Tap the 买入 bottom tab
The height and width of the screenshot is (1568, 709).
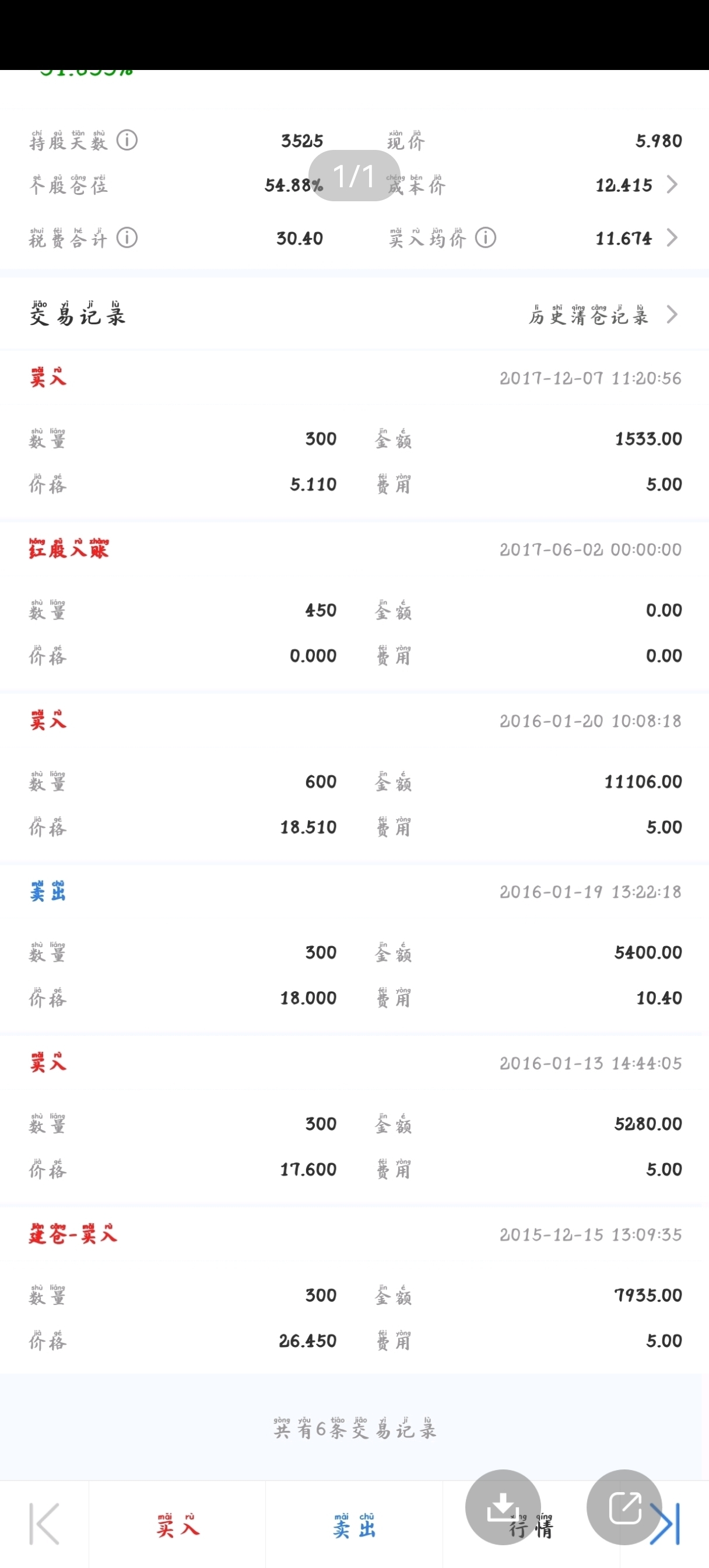coord(177,1525)
